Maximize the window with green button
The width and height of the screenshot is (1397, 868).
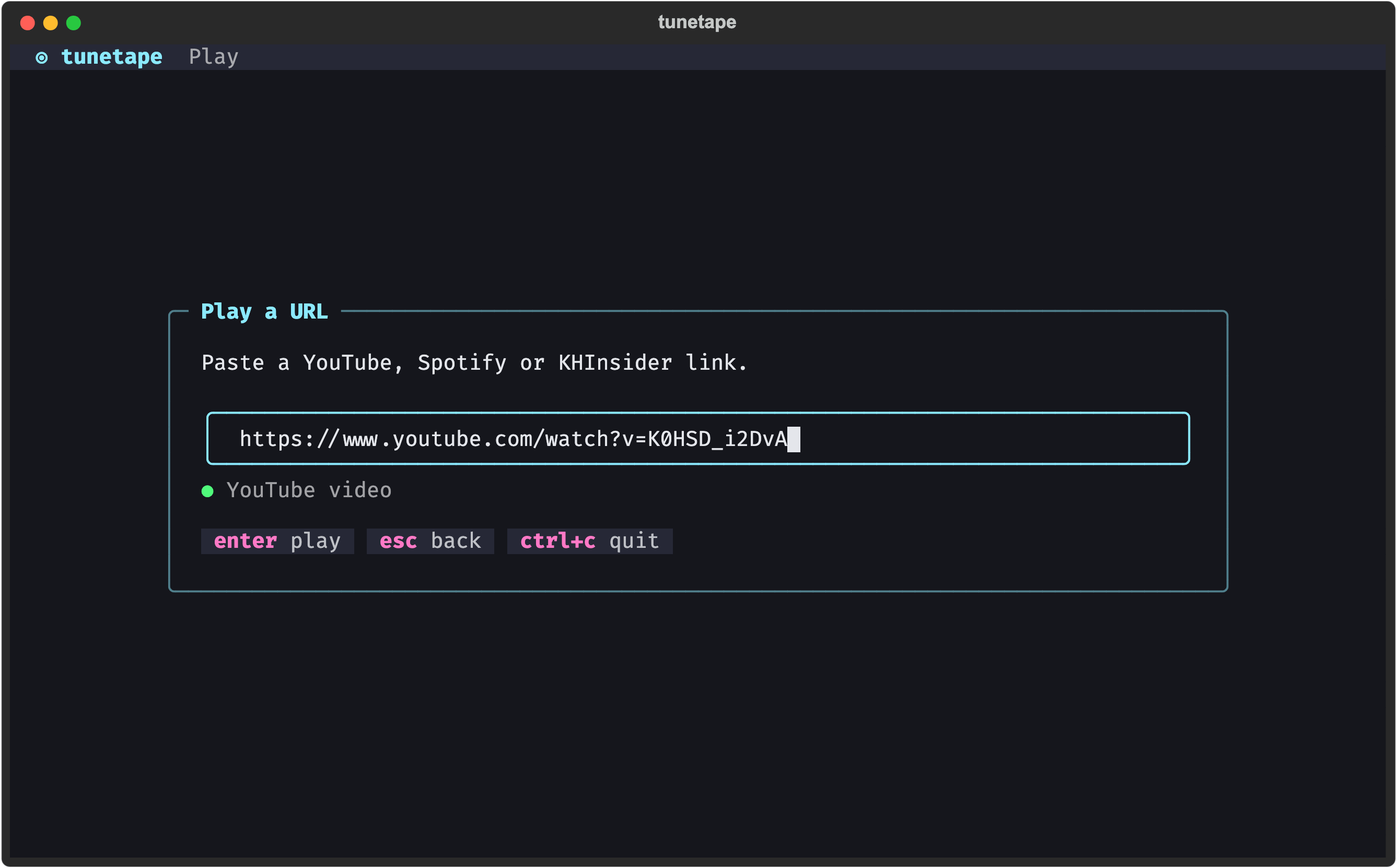click(74, 23)
